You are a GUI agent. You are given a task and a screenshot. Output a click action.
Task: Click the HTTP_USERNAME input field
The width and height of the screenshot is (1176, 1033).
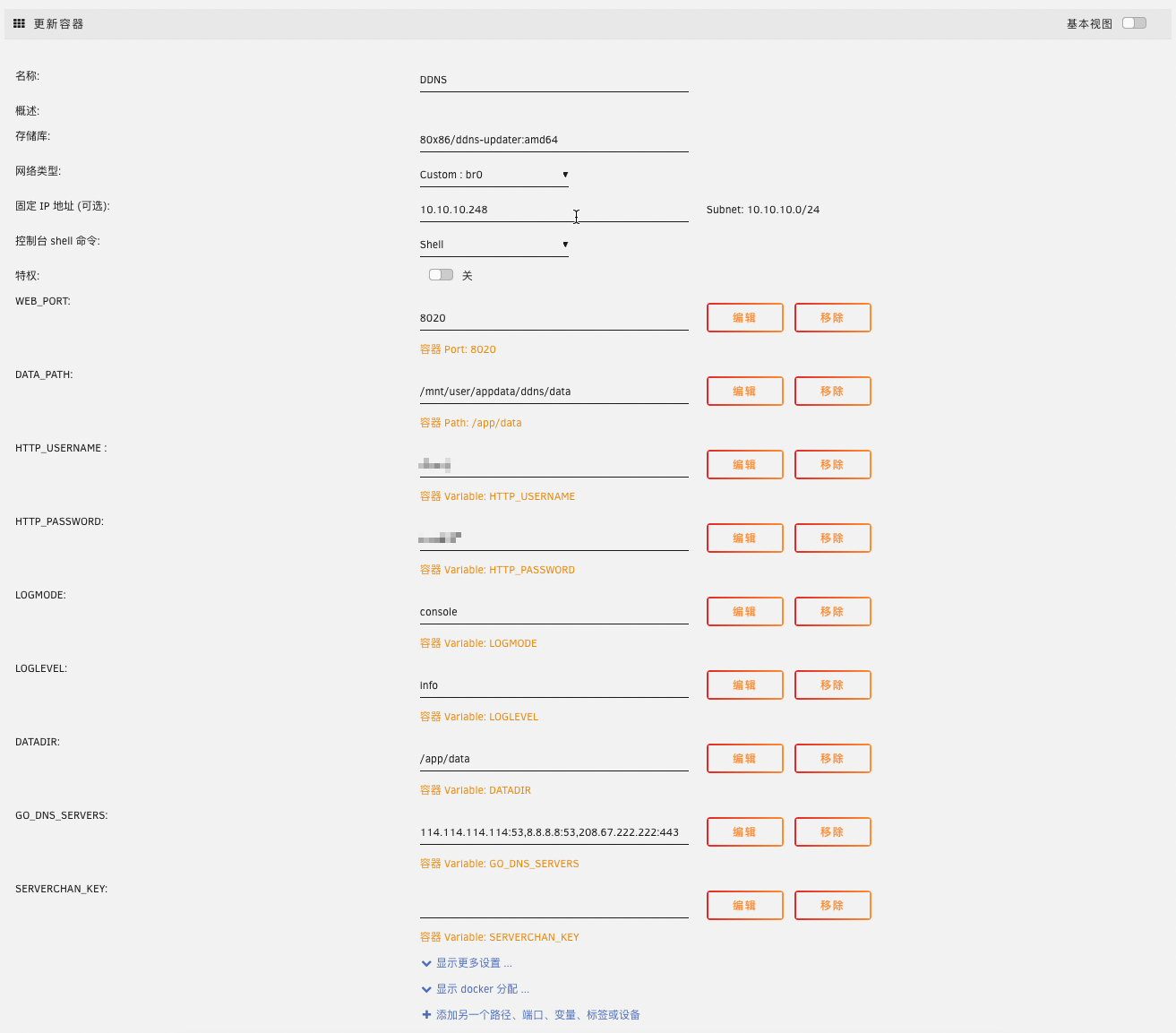(x=554, y=465)
